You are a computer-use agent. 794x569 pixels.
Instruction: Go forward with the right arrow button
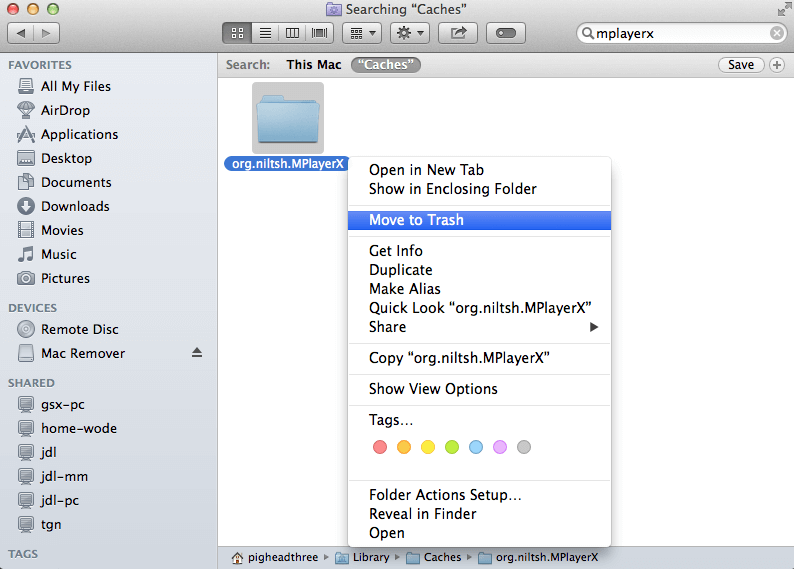(47, 33)
